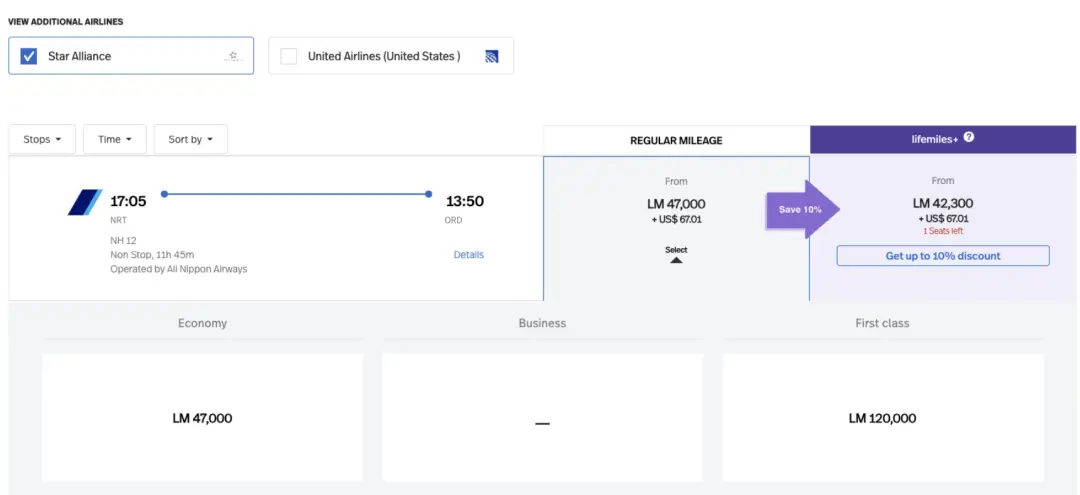Open the Stops filter dropdown
The width and height of the screenshot is (1080, 495).
[x=42, y=139]
